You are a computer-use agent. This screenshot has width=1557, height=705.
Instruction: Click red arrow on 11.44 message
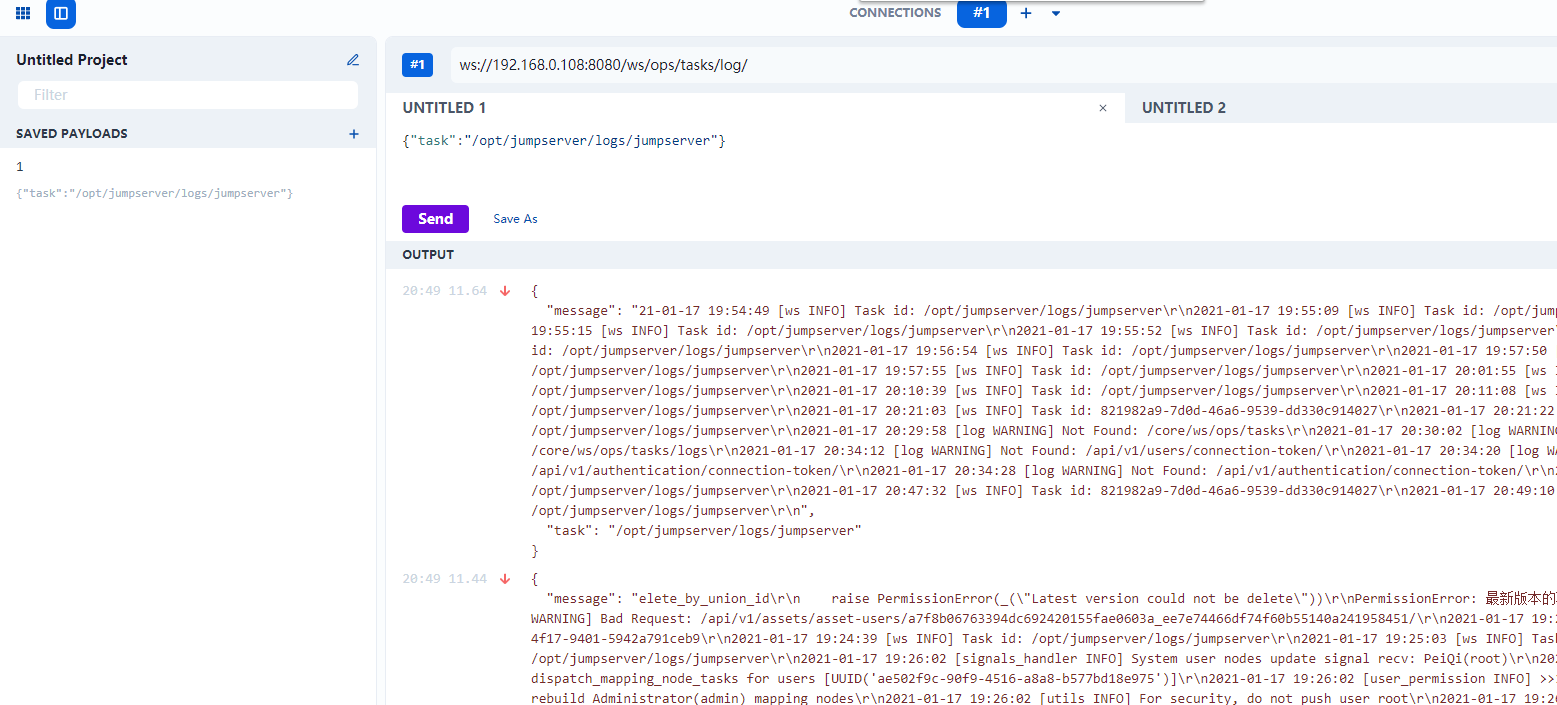pyautogui.click(x=505, y=579)
